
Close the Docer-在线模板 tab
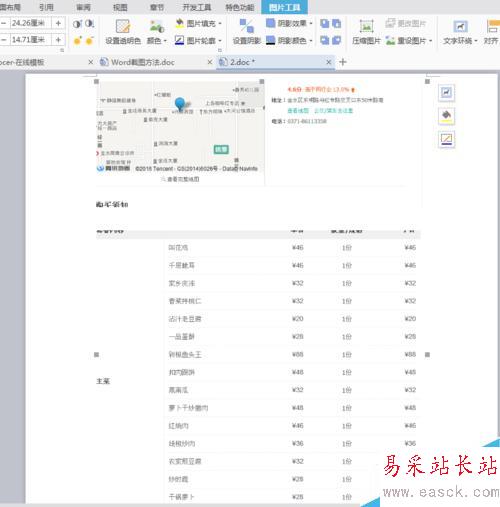[x=91, y=62]
